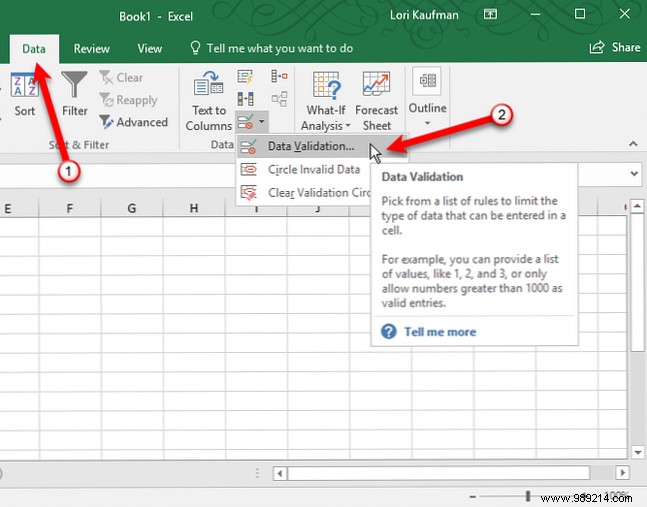Switch to the Data tab
647x507 pixels.
pos(34,49)
